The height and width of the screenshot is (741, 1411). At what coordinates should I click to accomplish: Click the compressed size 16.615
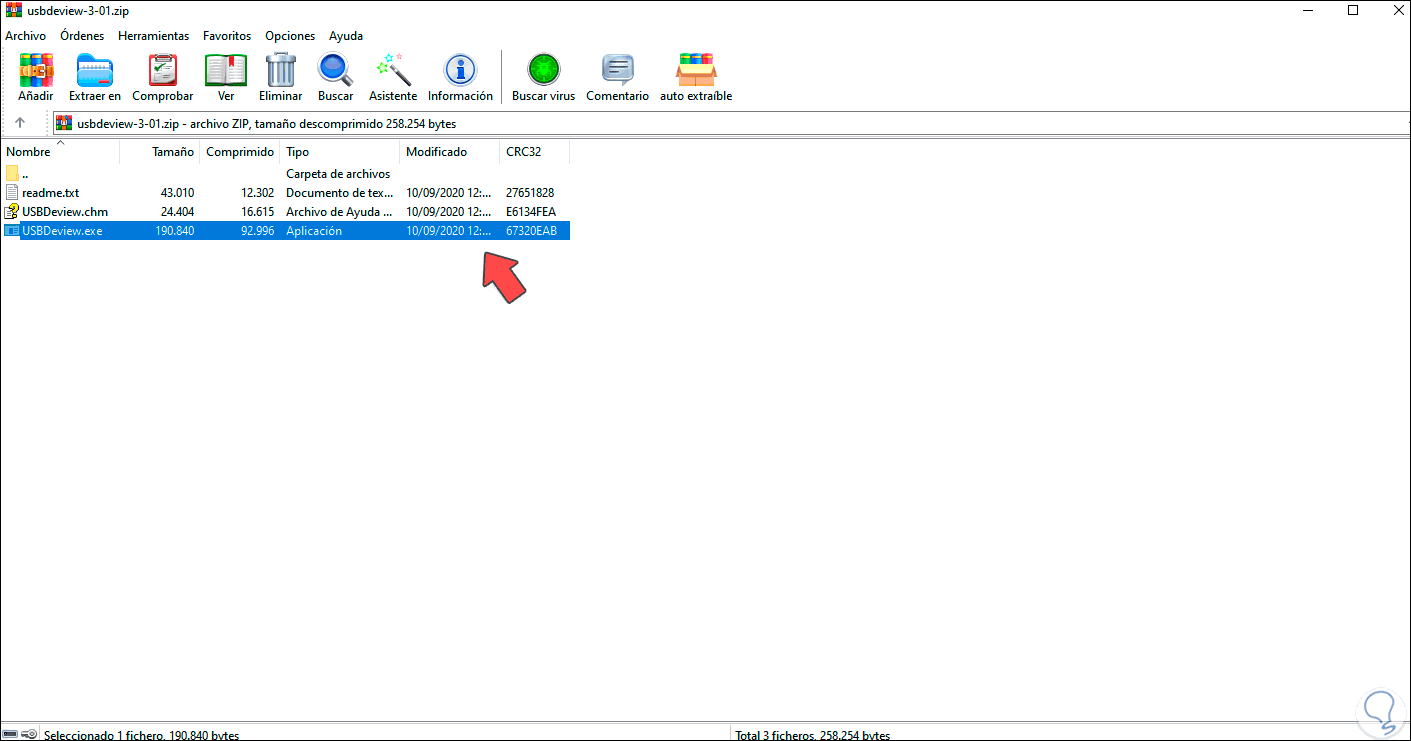coord(257,212)
